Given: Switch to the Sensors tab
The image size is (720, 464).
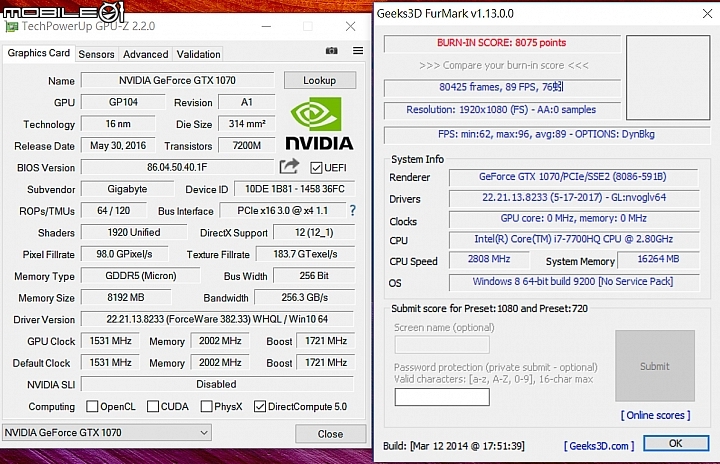Looking at the screenshot, I should (96, 54).
